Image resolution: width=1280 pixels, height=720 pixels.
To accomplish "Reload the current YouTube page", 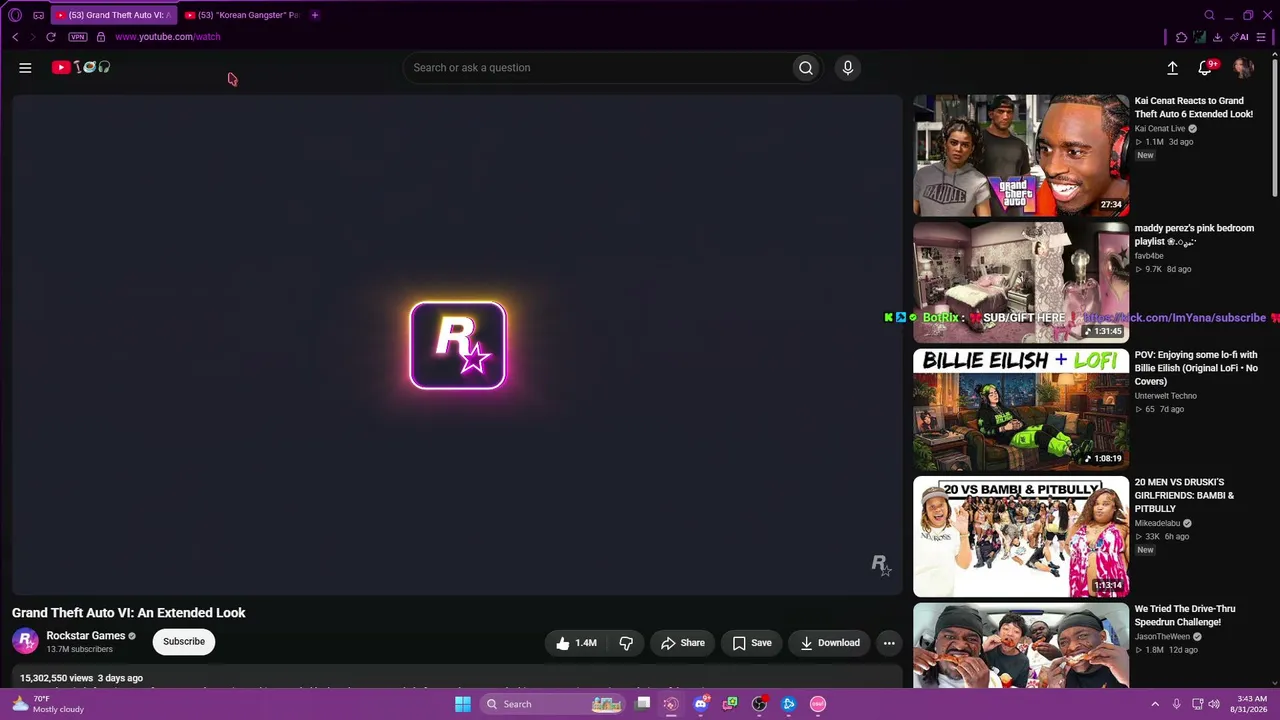I will (51, 37).
